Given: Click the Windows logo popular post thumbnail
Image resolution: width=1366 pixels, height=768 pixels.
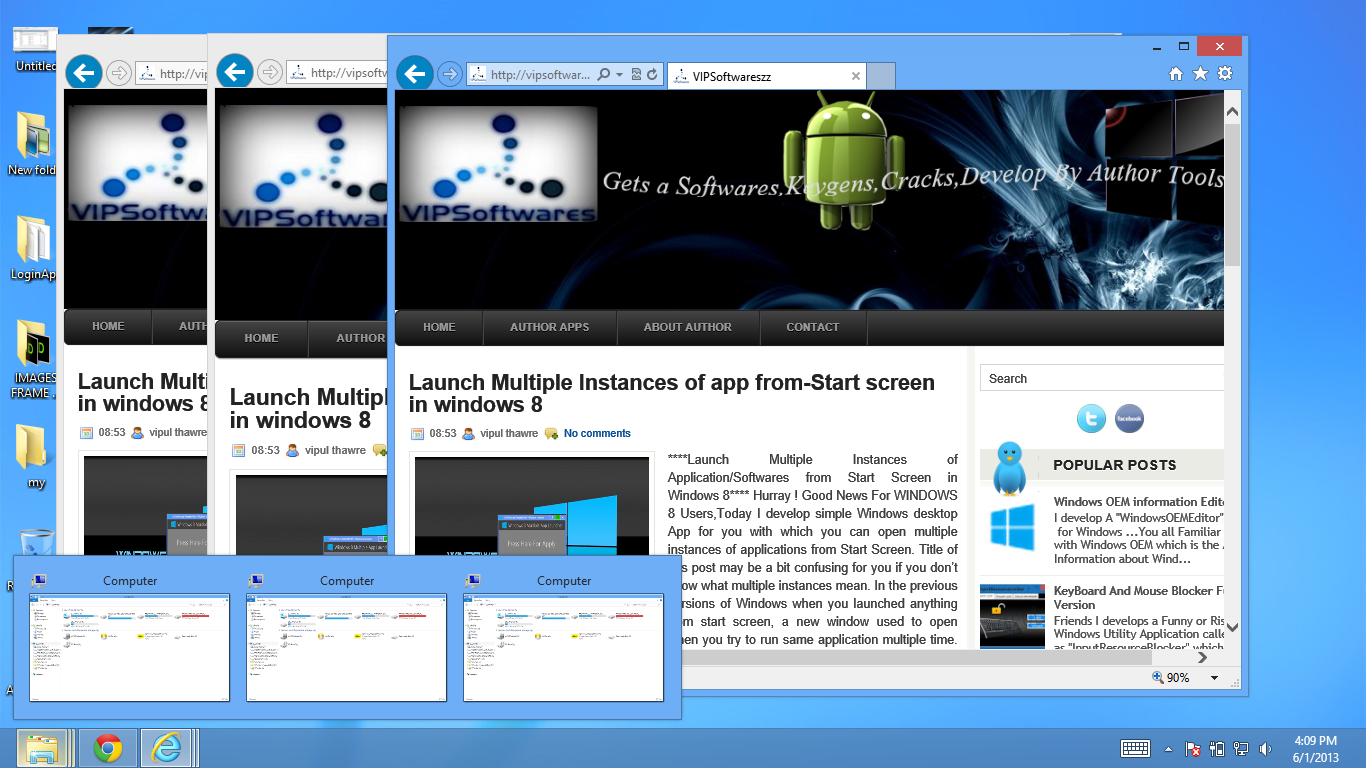Looking at the screenshot, I should tap(1012, 527).
